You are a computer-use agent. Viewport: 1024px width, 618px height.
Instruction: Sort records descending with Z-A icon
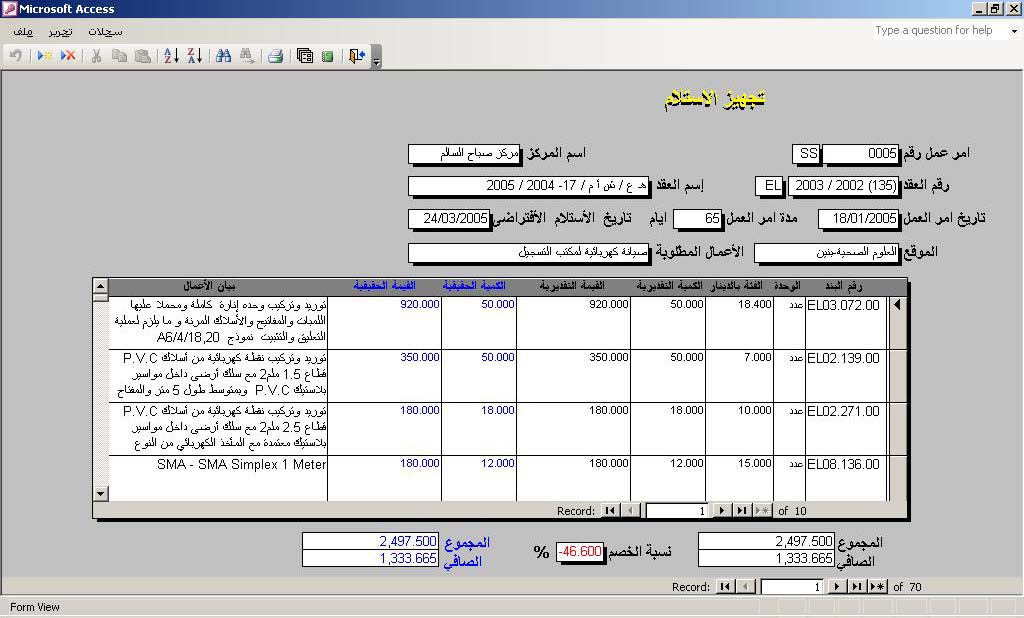[194, 56]
